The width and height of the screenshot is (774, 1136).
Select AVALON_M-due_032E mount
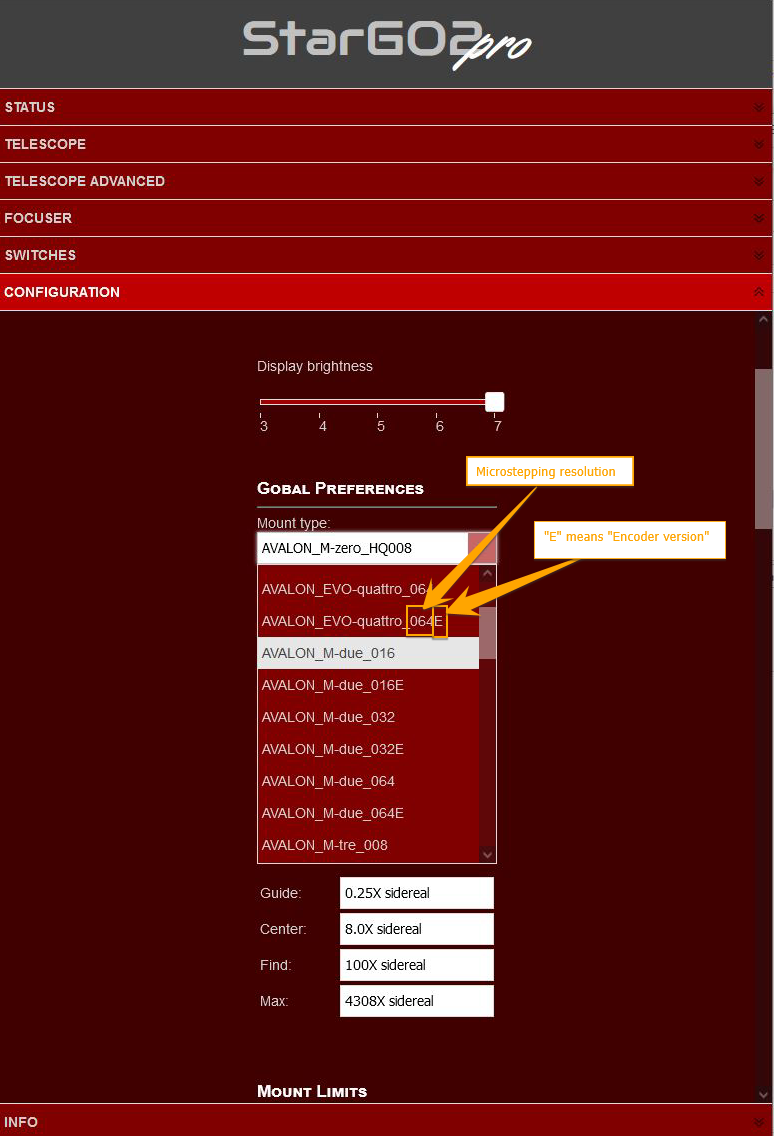coord(368,748)
